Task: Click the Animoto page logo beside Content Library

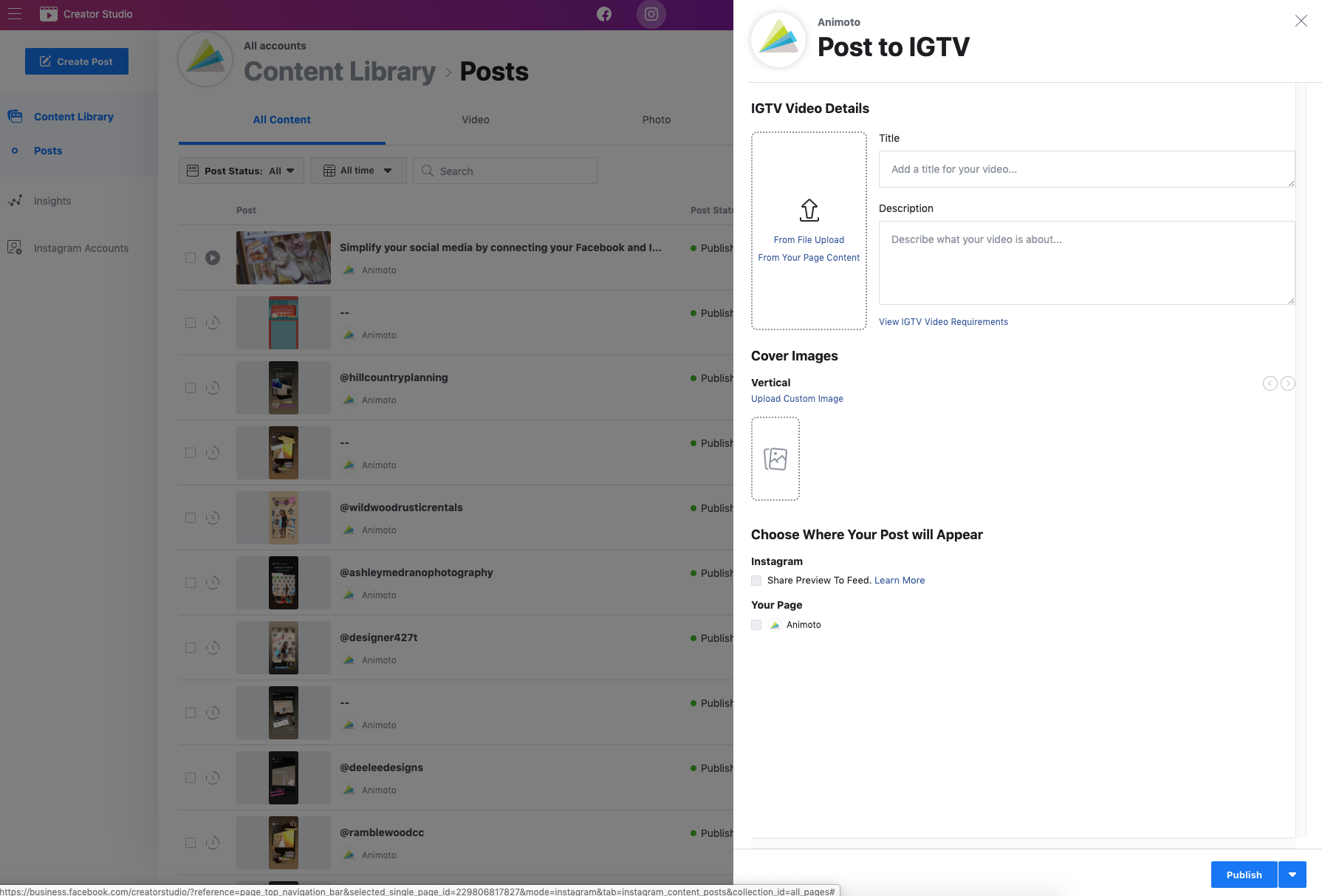Action: (205, 59)
